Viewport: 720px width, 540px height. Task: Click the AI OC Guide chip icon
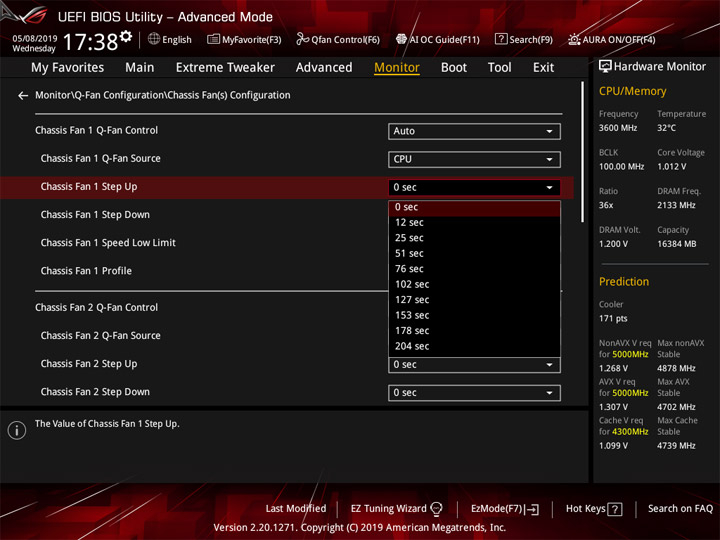[x=401, y=39]
